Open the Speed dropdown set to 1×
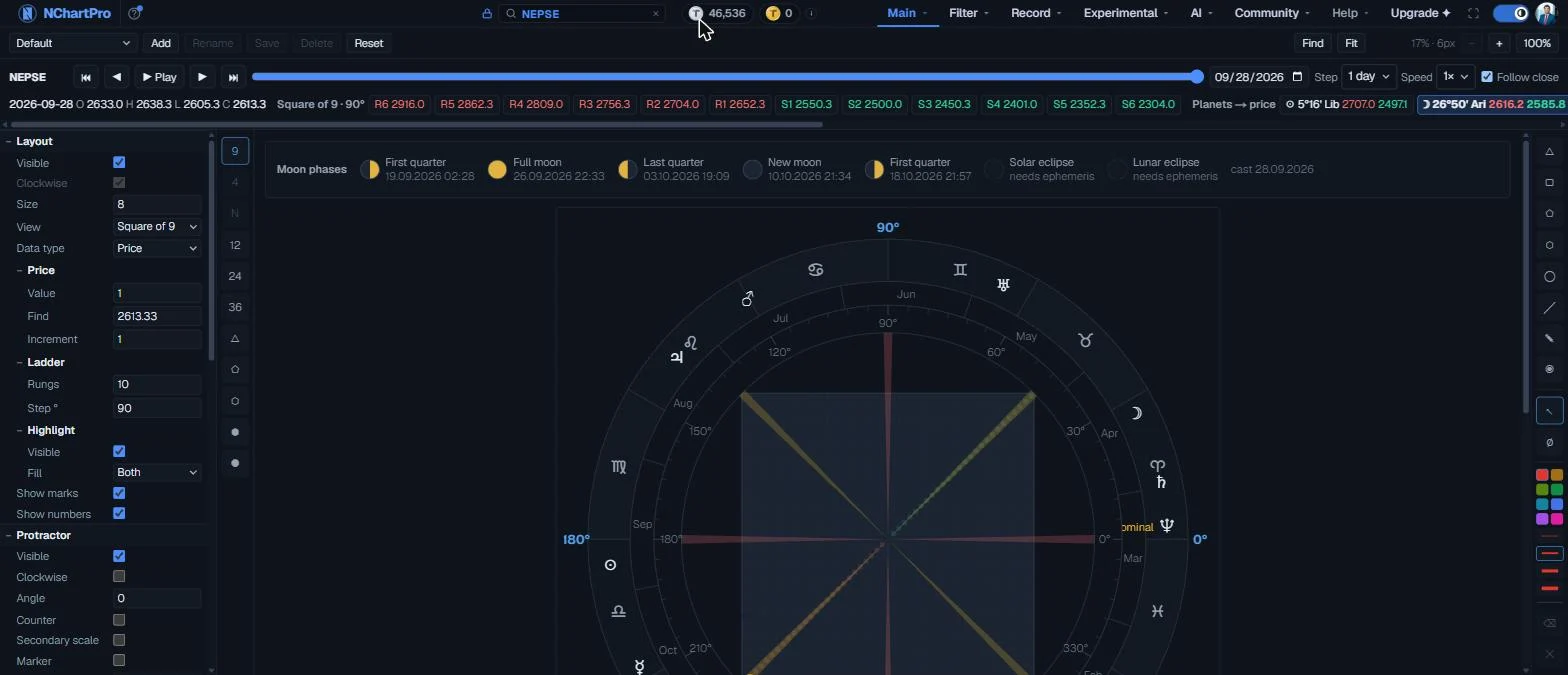The height and width of the screenshot is (675, 1568). tap(1455, 77)
